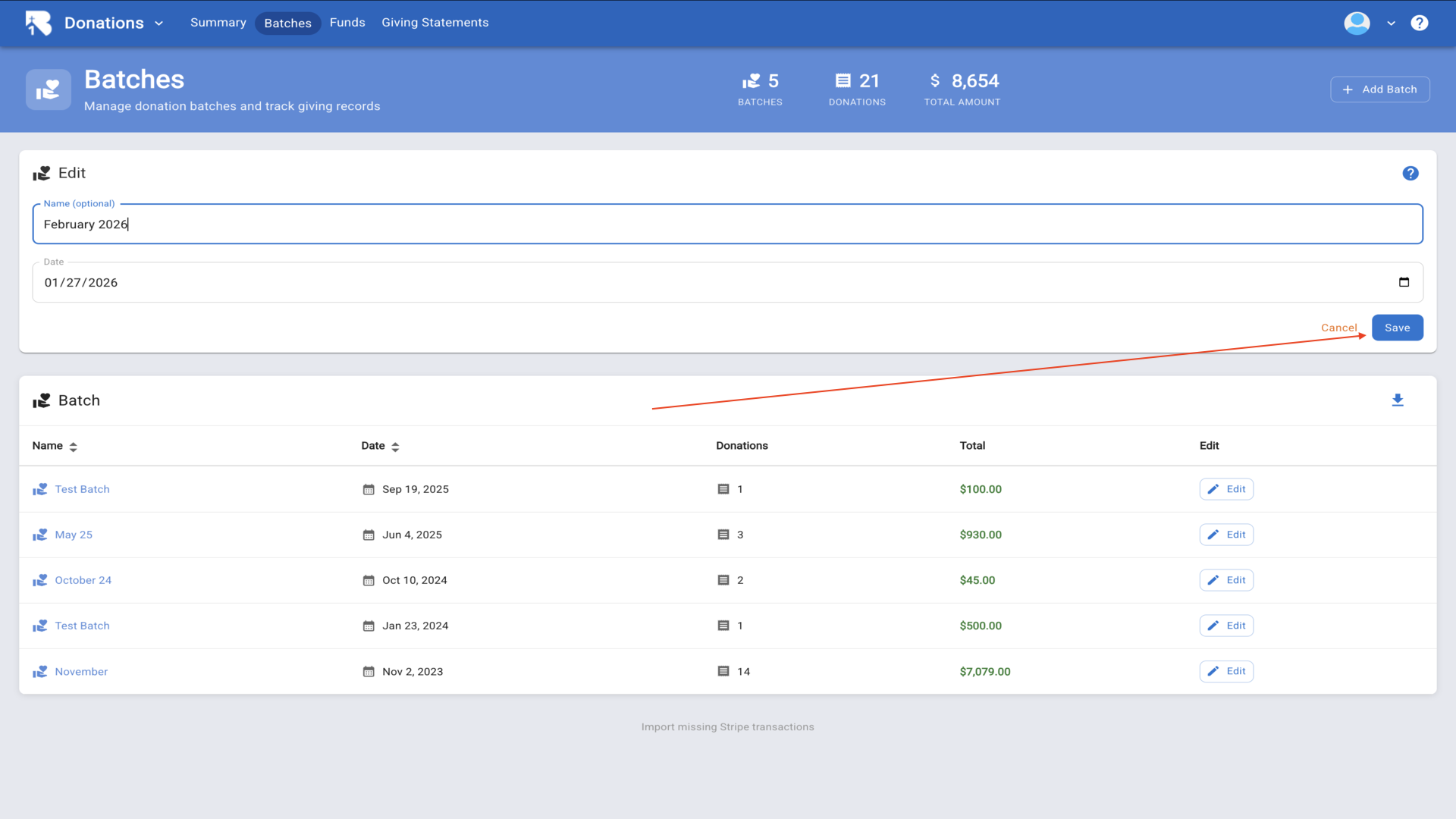The height and width of the screenshot is (819, 1456).
Task: Click the app logo in the top-left
Action: [x=38, y=23]
